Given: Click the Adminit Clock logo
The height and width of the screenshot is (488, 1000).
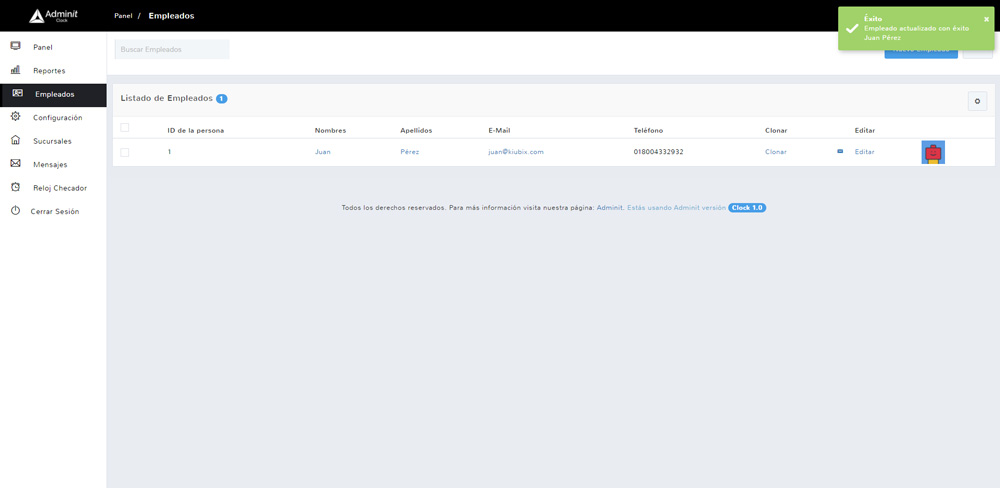Looking at the screenshot, I should click(53, 16).
